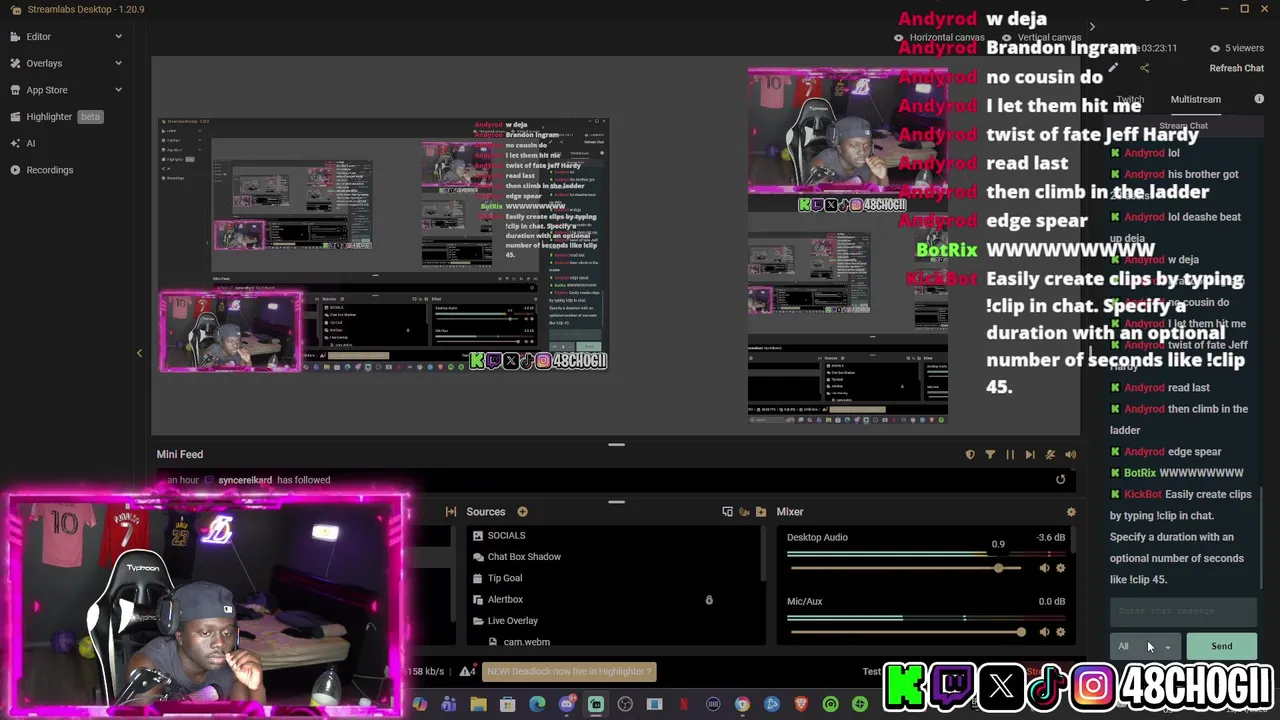Open the Deadlock Highlighter notification
1280x720 pixels.
pyautogui.click(x=569, y=672)
